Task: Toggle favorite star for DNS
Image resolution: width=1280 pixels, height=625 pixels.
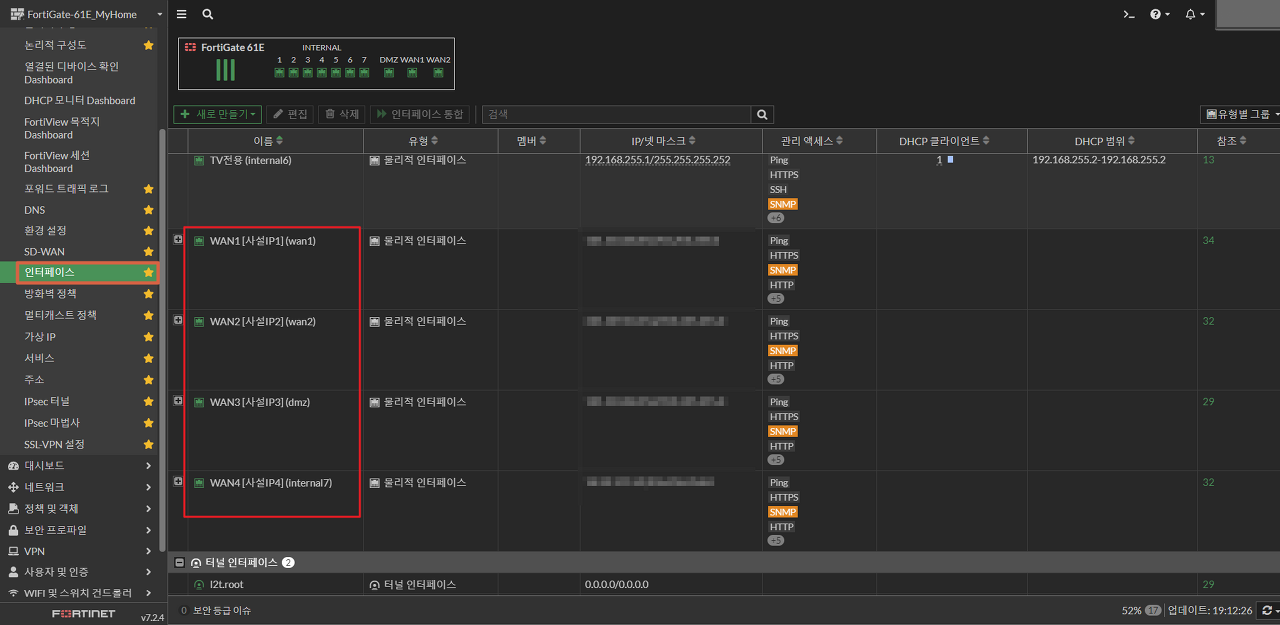Action: pos(148,210)
